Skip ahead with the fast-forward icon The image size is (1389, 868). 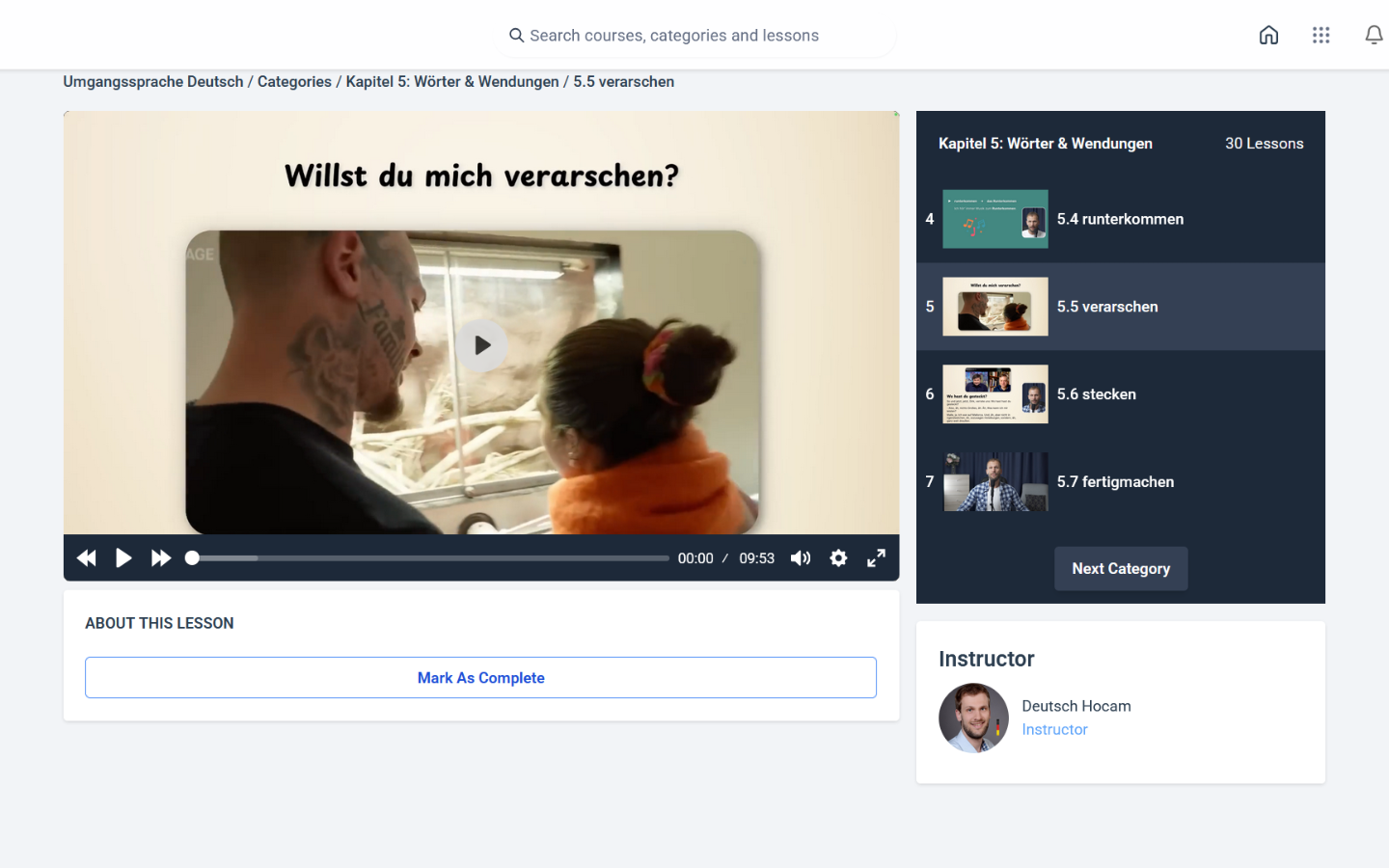click(161, 558)
